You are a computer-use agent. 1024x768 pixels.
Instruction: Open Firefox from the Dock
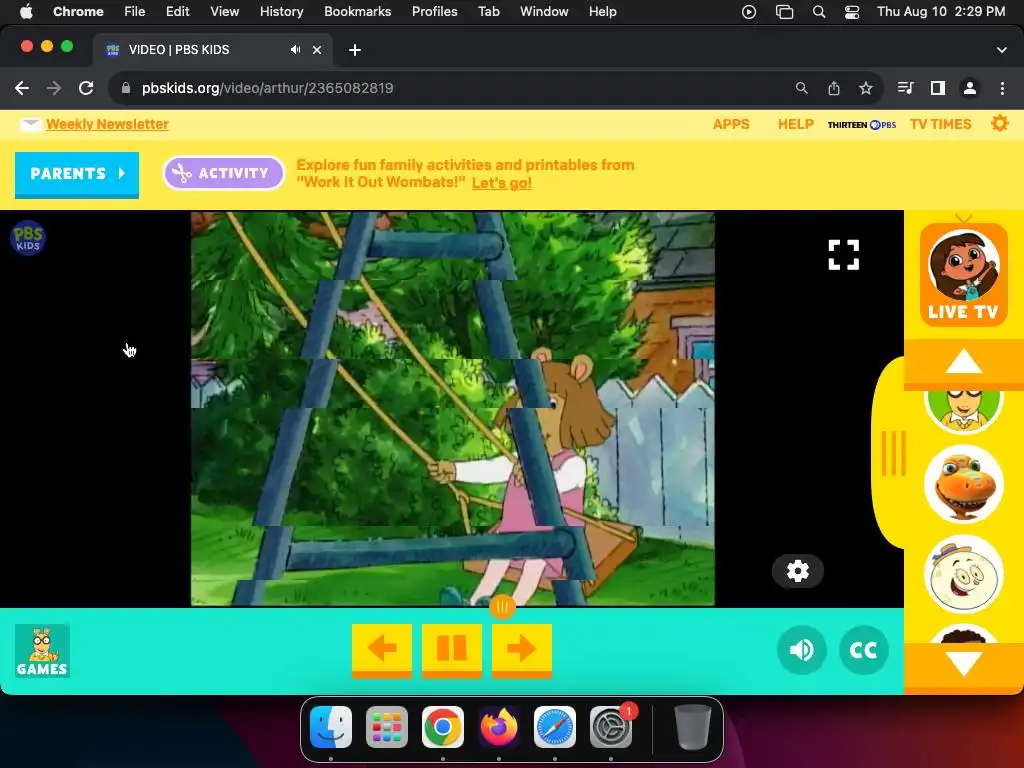pyautogui.click(x=499, y=727)
